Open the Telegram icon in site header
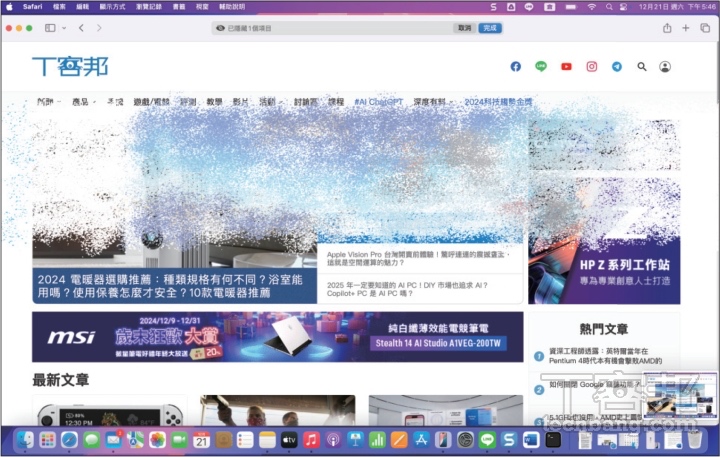The height and width of the screenshot is (457, 720). tap(617, 67)
